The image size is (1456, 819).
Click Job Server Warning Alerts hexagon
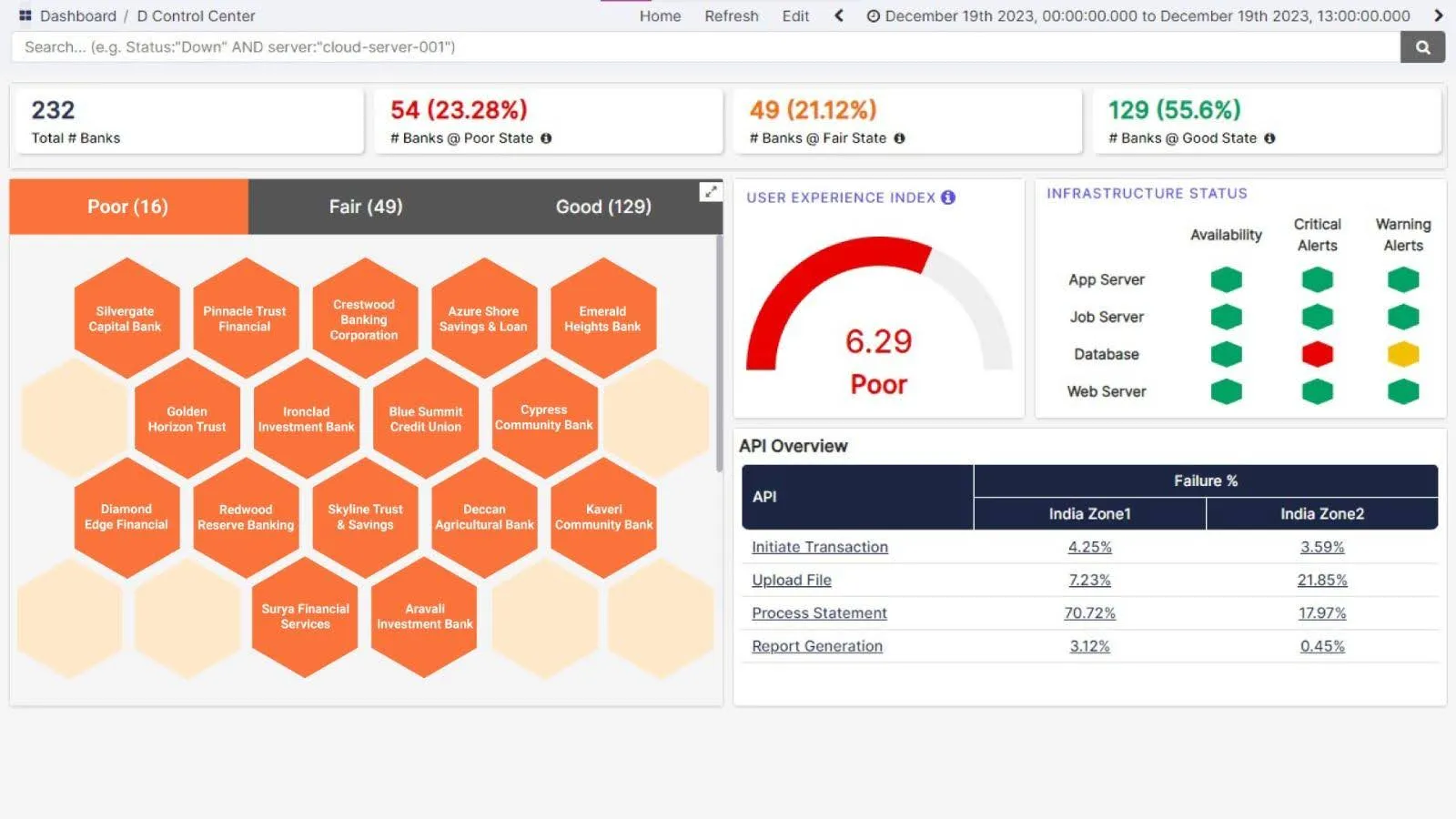click(x=1403, y=317)
